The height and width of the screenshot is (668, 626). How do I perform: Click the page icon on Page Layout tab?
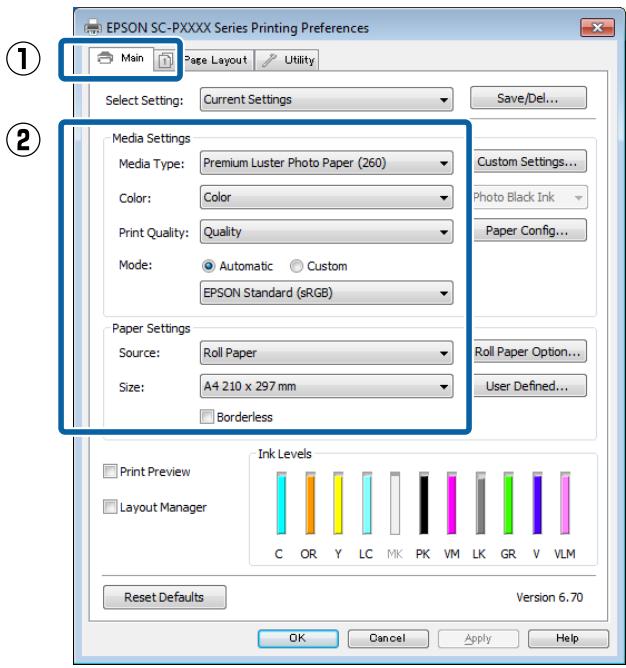(x=165, y=60)
